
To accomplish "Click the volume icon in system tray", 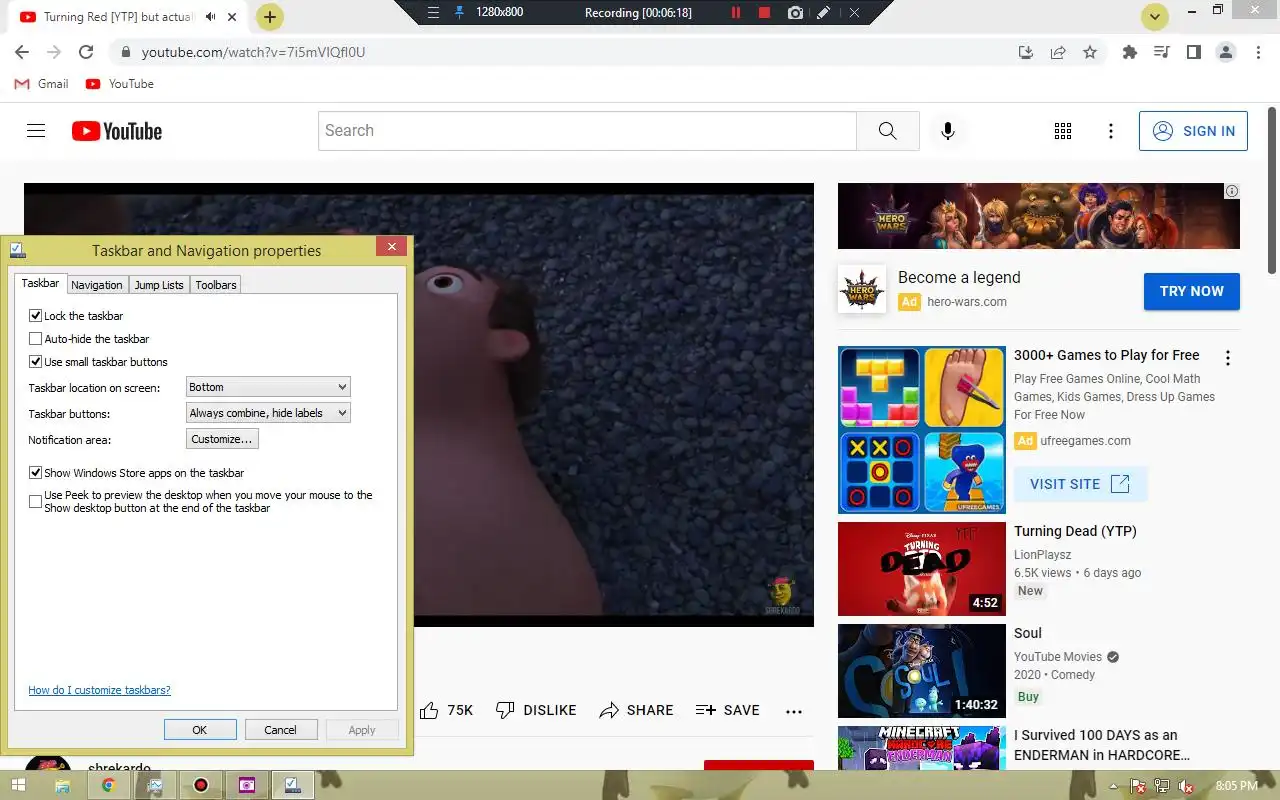I will [1188, 786].
